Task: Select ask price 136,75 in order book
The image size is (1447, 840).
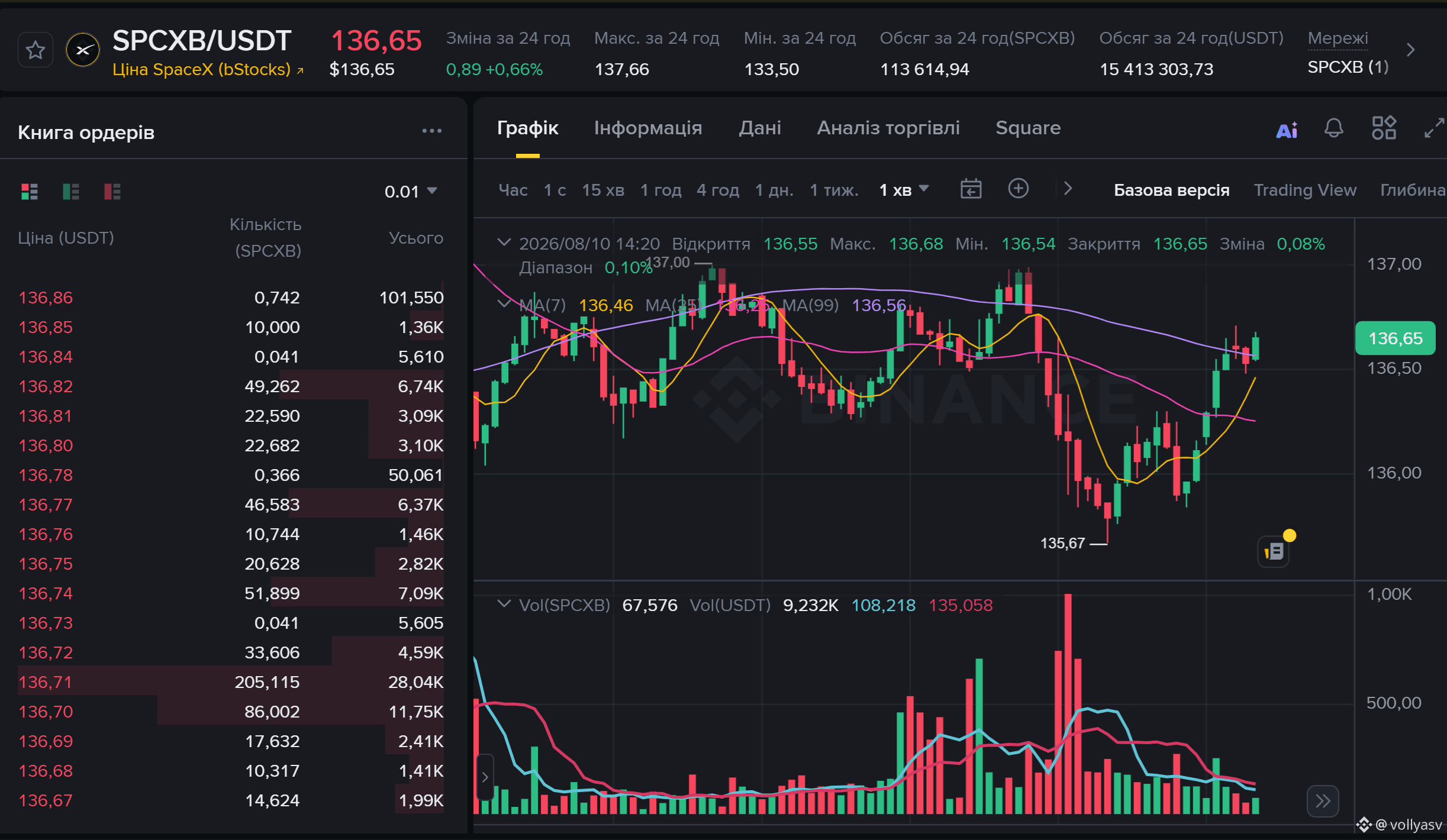Action: pos(46,564)
